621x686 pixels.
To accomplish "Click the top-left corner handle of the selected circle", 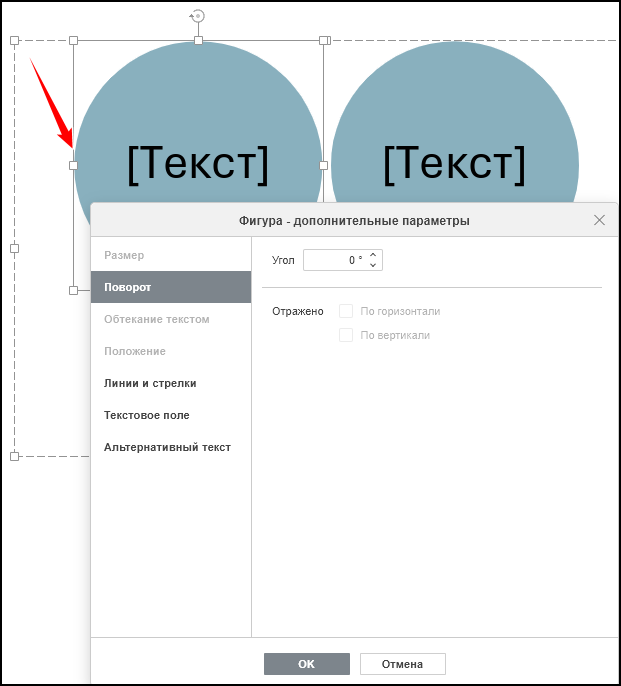I will tap(74, 41).
